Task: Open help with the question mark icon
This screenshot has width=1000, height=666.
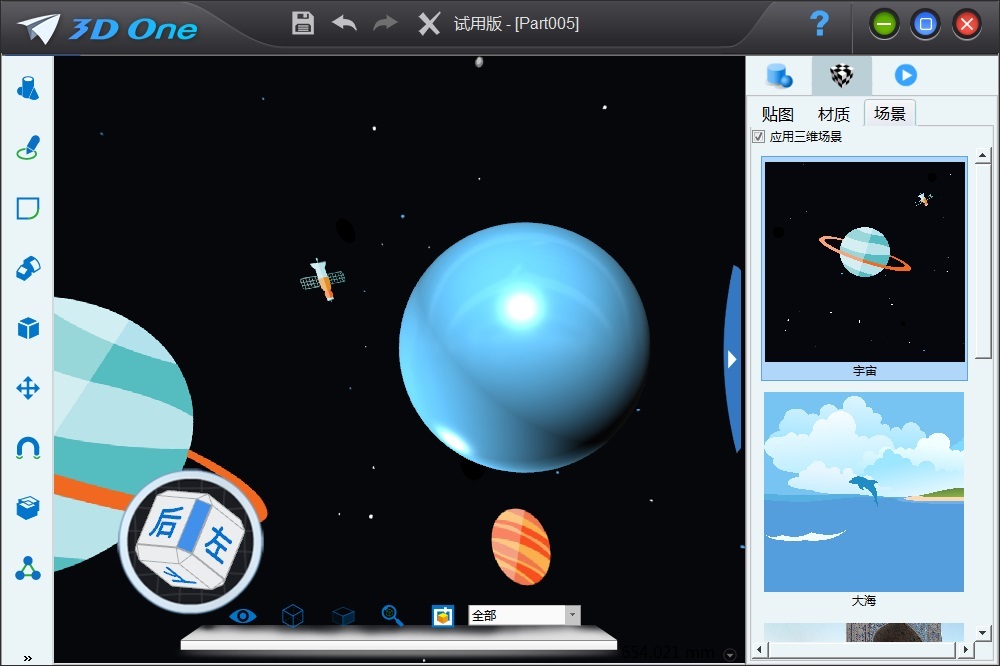Action: click(819, 24)
